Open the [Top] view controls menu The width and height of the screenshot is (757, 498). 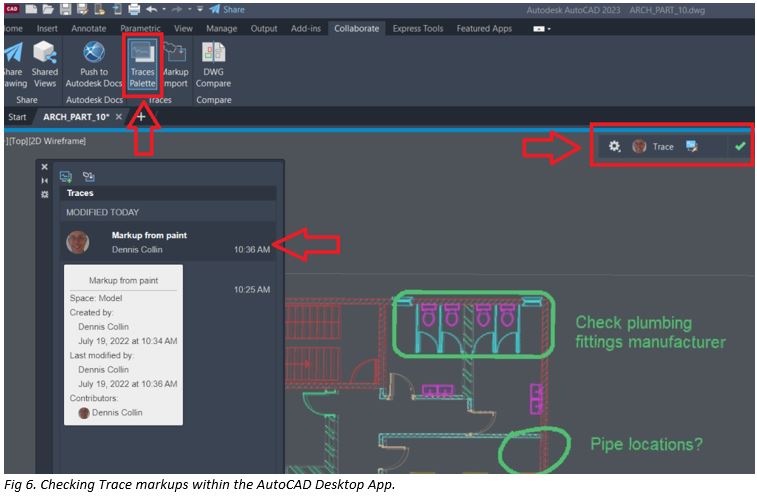point(18,141)
